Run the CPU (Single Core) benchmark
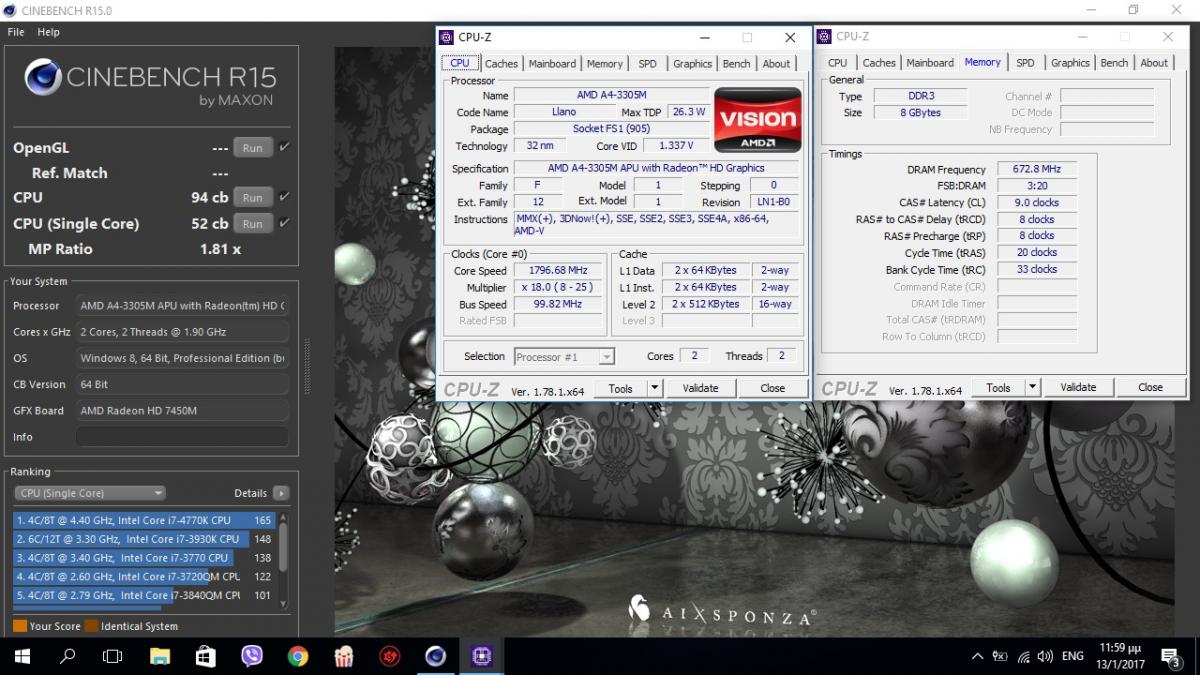1200x675 pixels. (253, 223)
